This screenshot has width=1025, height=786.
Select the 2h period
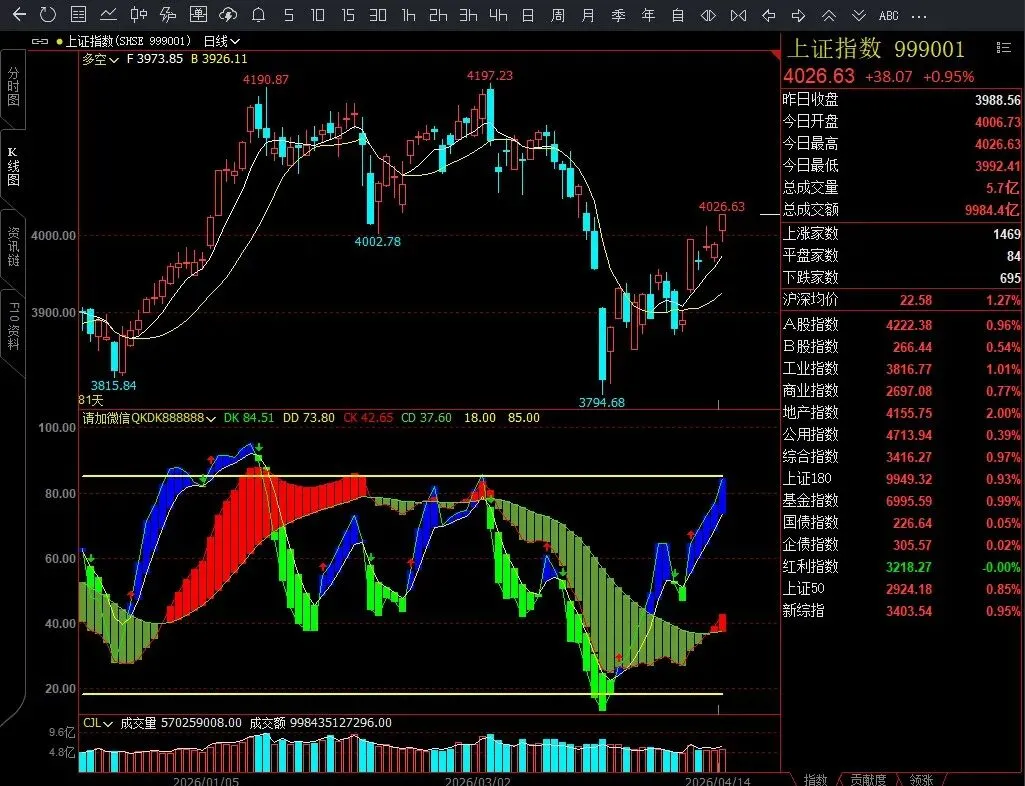click(x=438, y=15)
